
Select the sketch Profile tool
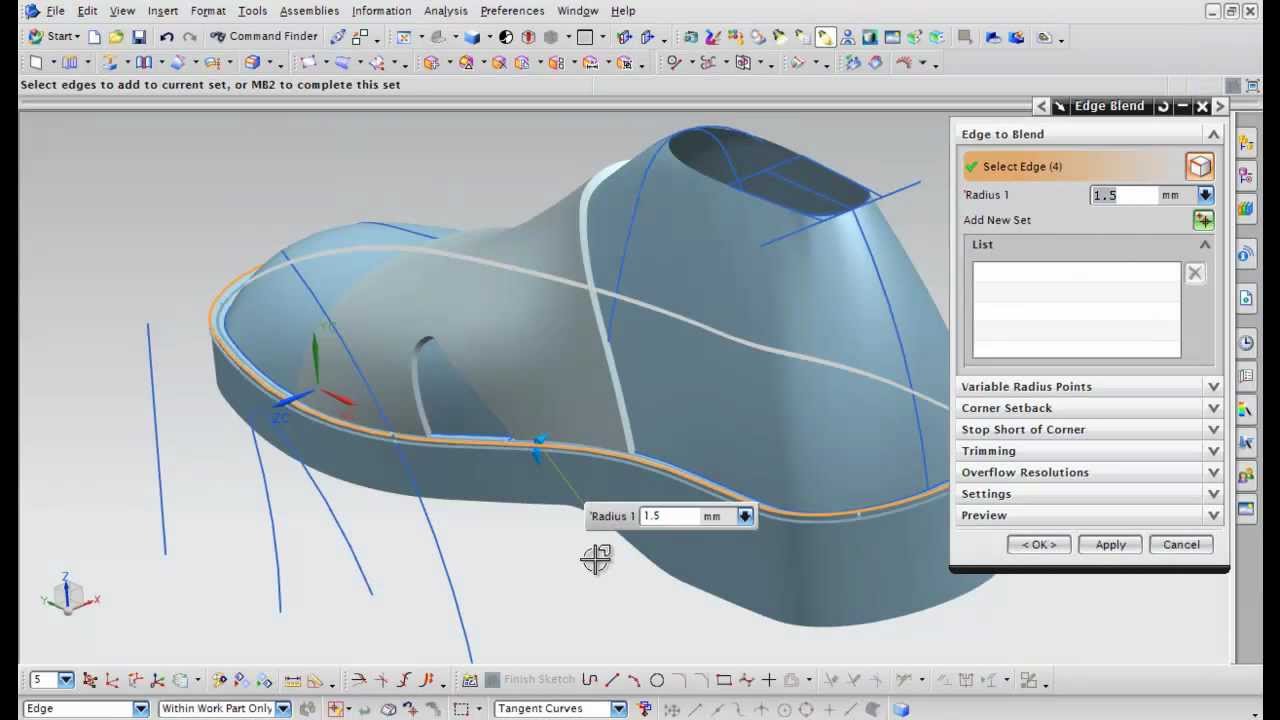click(x=590, y=680)
